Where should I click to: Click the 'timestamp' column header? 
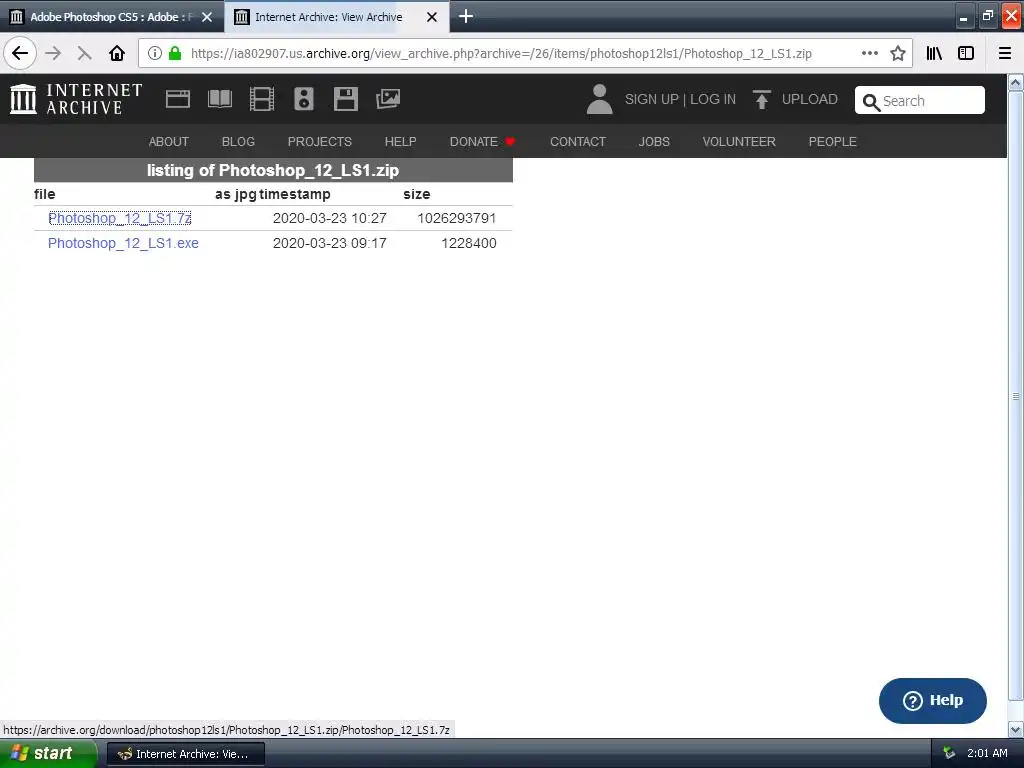coord(295,194)
